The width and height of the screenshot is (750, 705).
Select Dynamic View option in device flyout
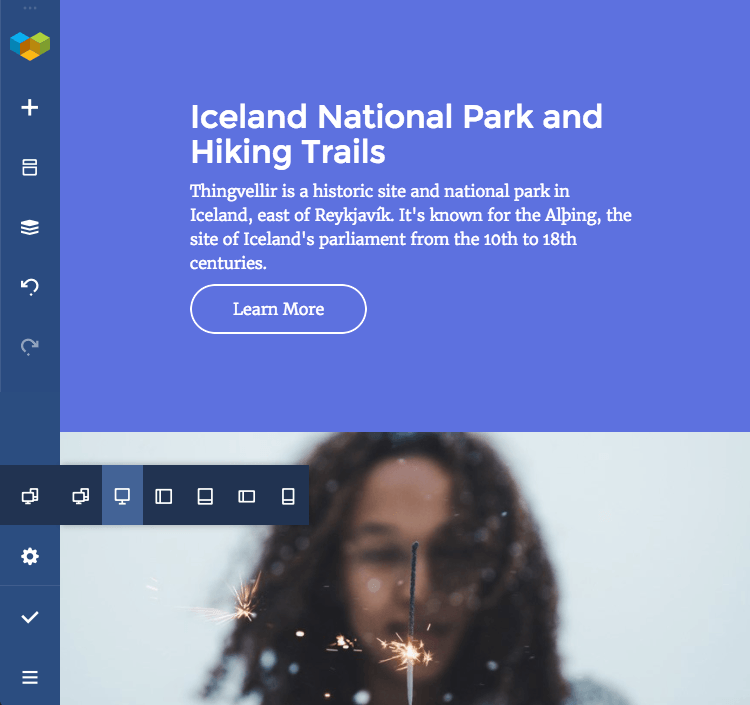(x=81, y=496)
